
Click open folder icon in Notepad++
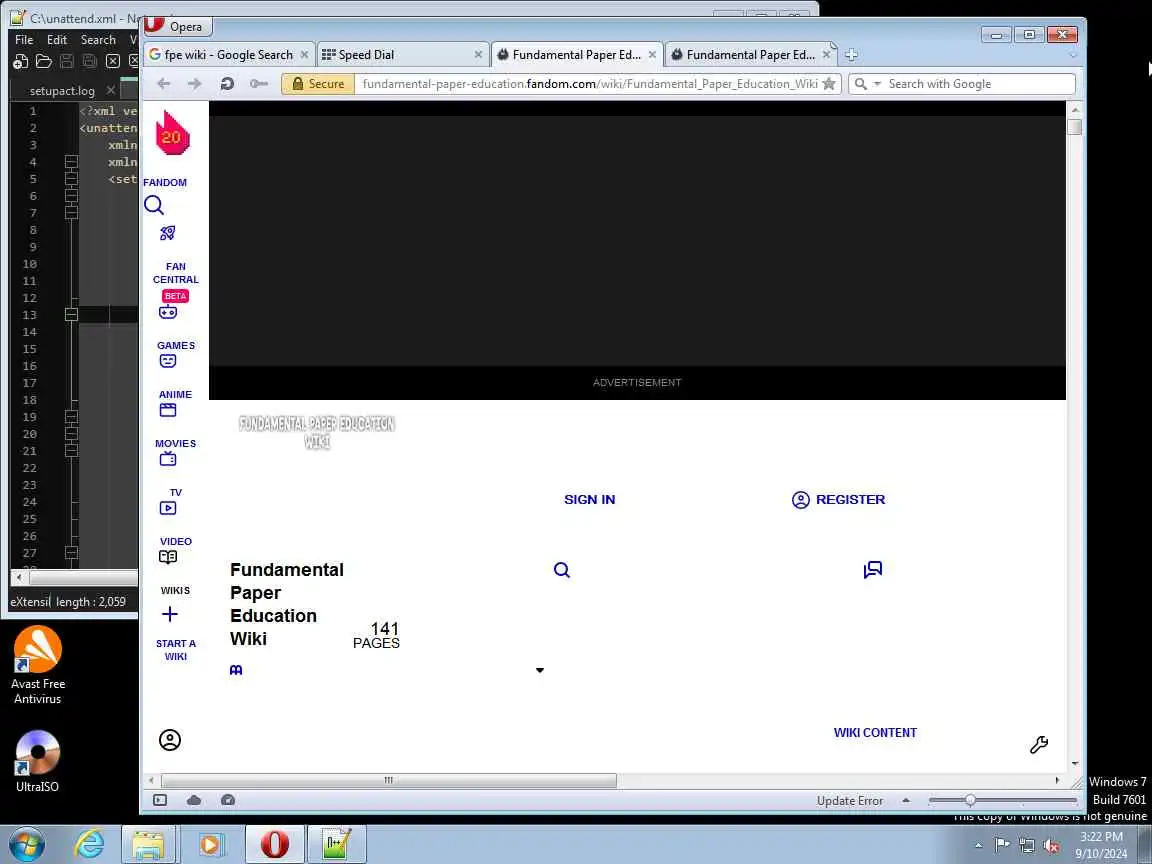(44, 61)
